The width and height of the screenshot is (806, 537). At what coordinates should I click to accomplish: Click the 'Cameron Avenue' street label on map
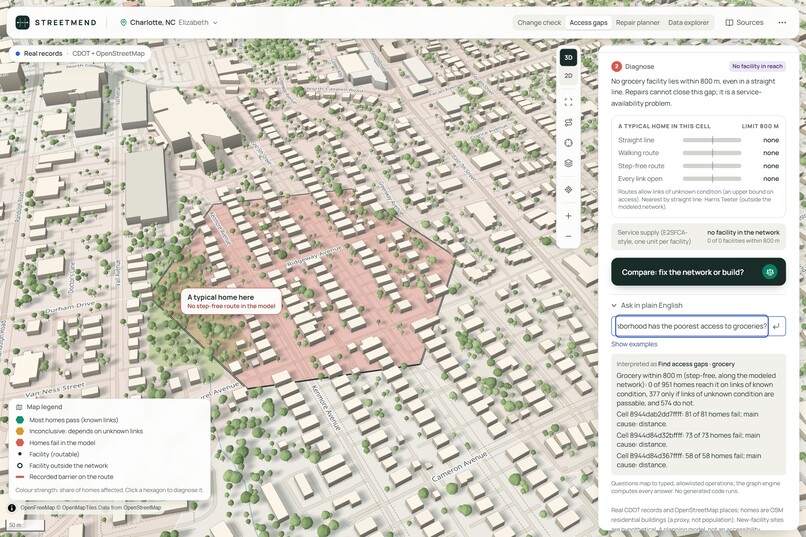459,467
